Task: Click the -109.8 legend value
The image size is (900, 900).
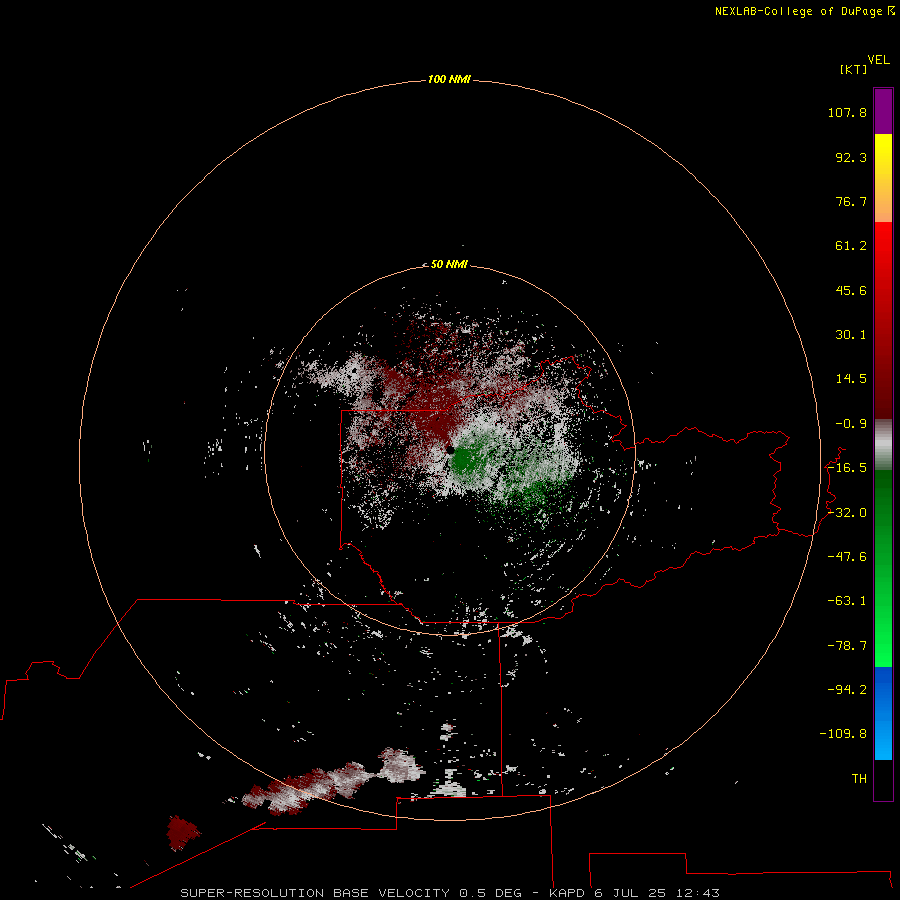Action: 843,734
